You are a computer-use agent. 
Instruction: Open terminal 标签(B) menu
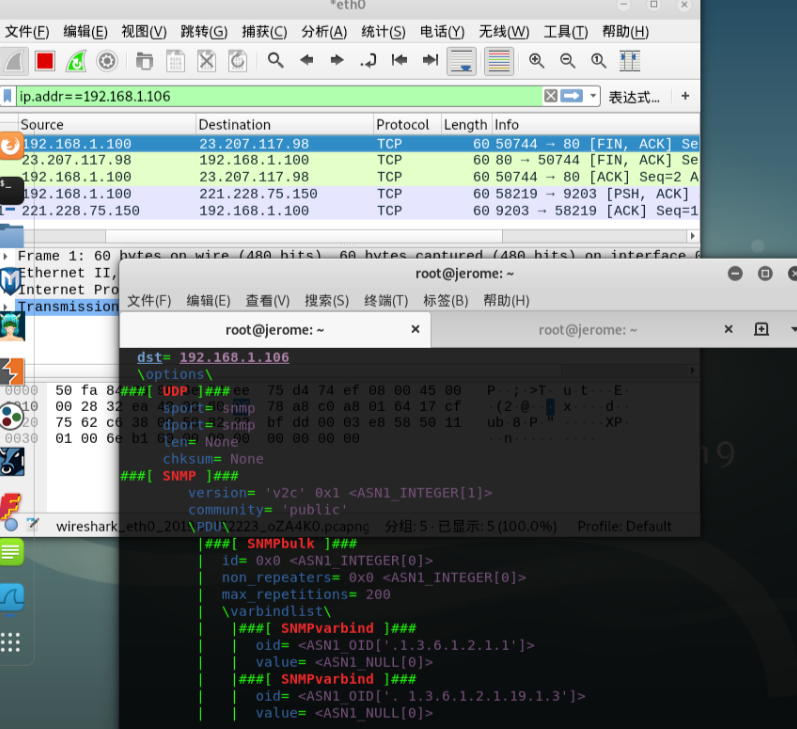(446, 301)
